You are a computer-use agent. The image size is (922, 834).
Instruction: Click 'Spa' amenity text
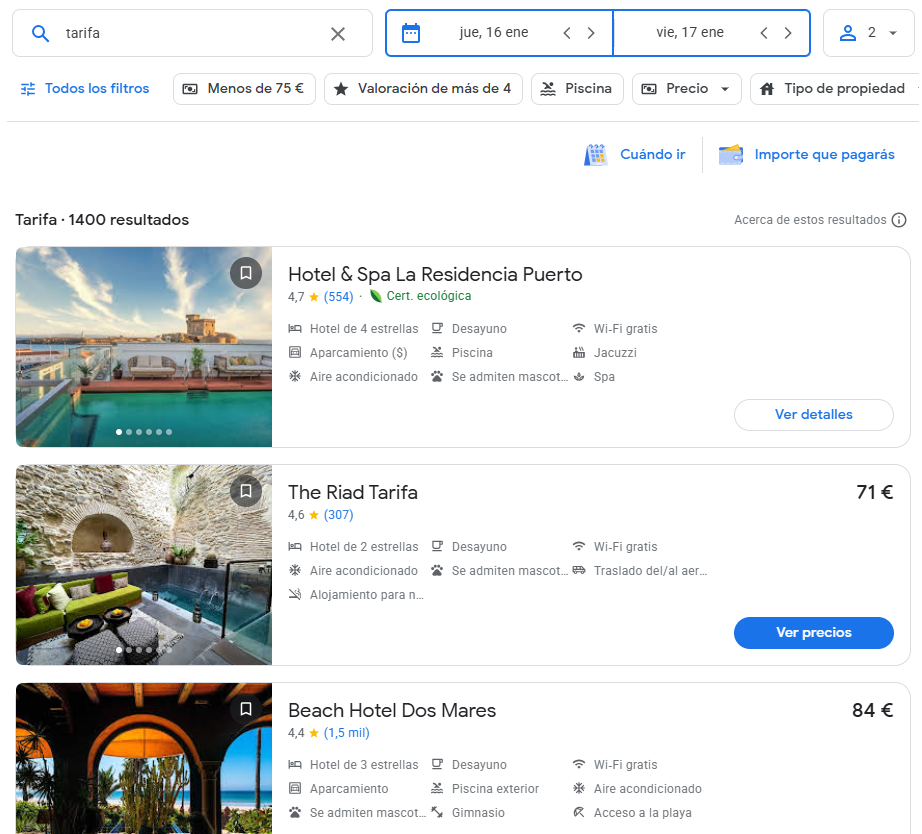(604, 377)
